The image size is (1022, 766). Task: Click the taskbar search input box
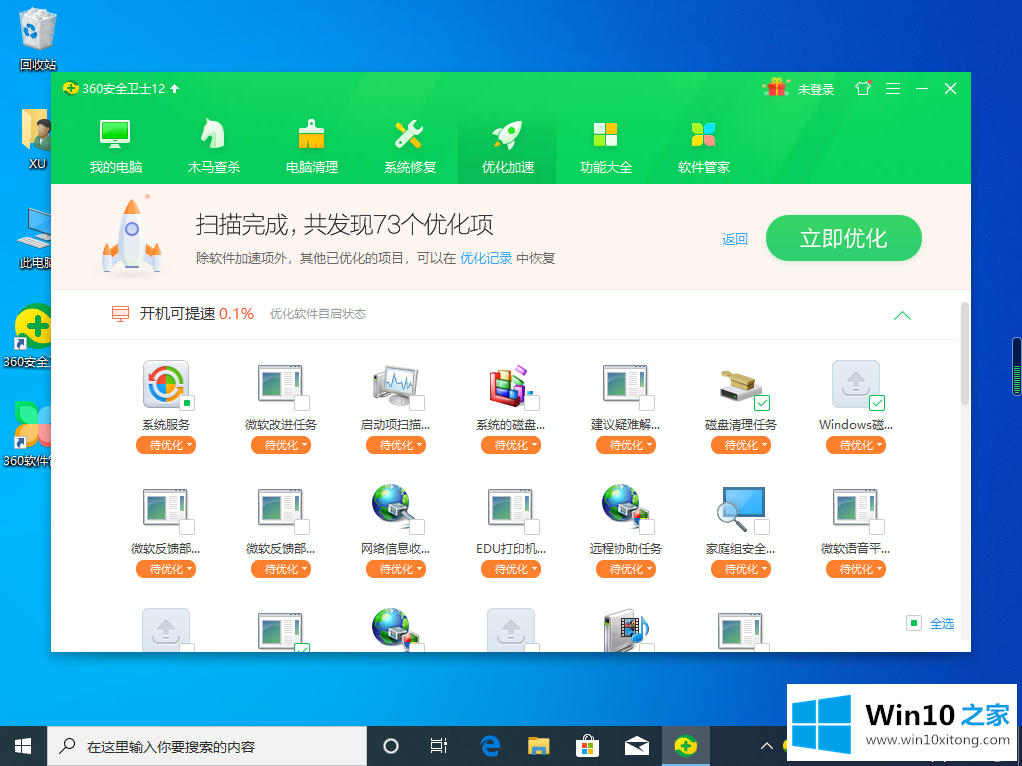[x=207, y=746]
